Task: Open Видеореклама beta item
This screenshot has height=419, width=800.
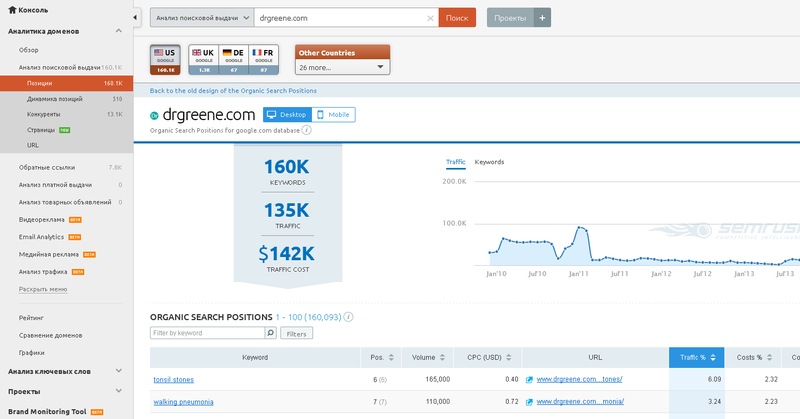Action: point(42,219)
